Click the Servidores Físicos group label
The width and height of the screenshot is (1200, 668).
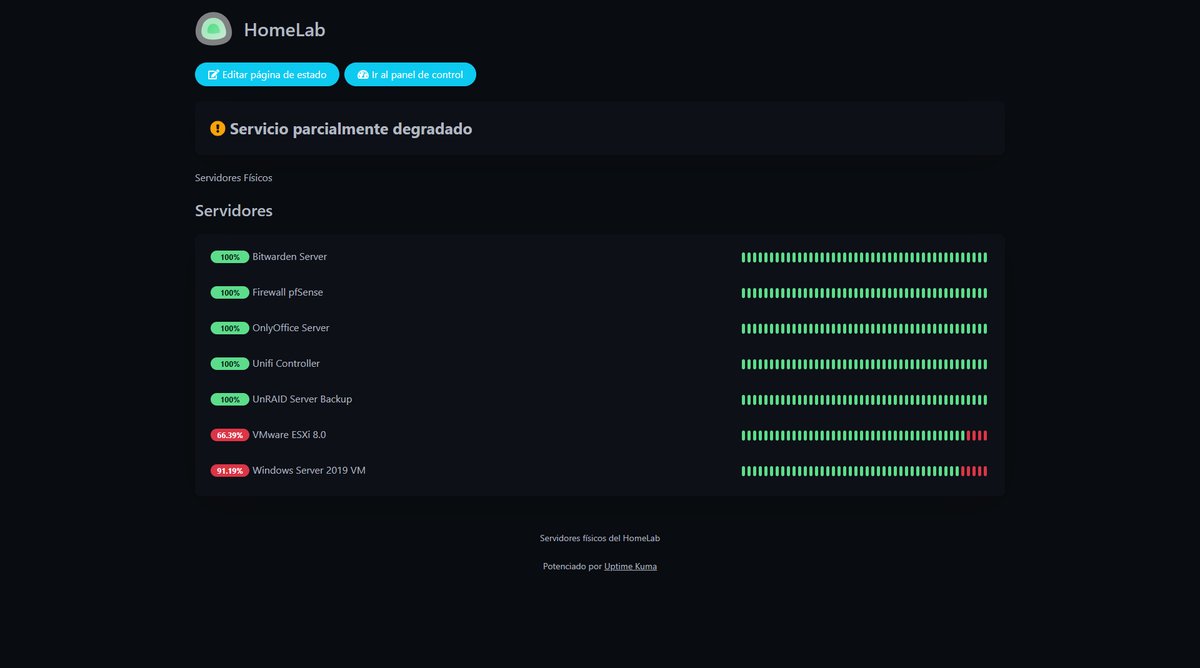click(233, 177)
